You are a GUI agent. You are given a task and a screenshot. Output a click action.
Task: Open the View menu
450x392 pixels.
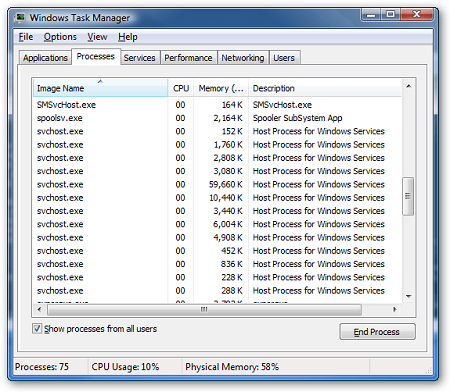97,37
